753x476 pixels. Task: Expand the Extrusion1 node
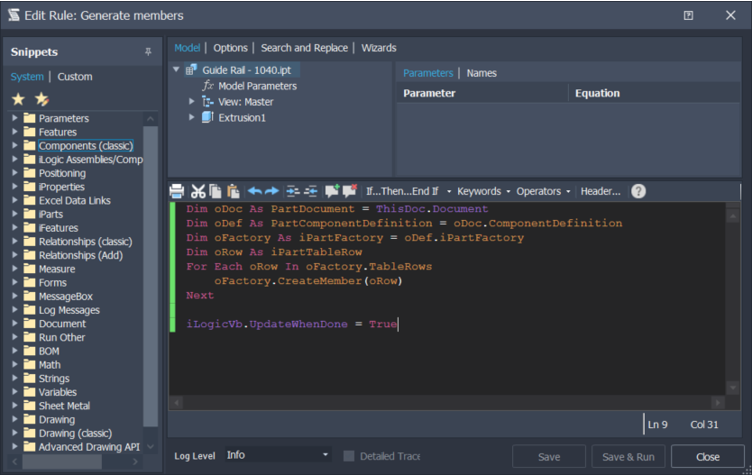click(192, 117)
